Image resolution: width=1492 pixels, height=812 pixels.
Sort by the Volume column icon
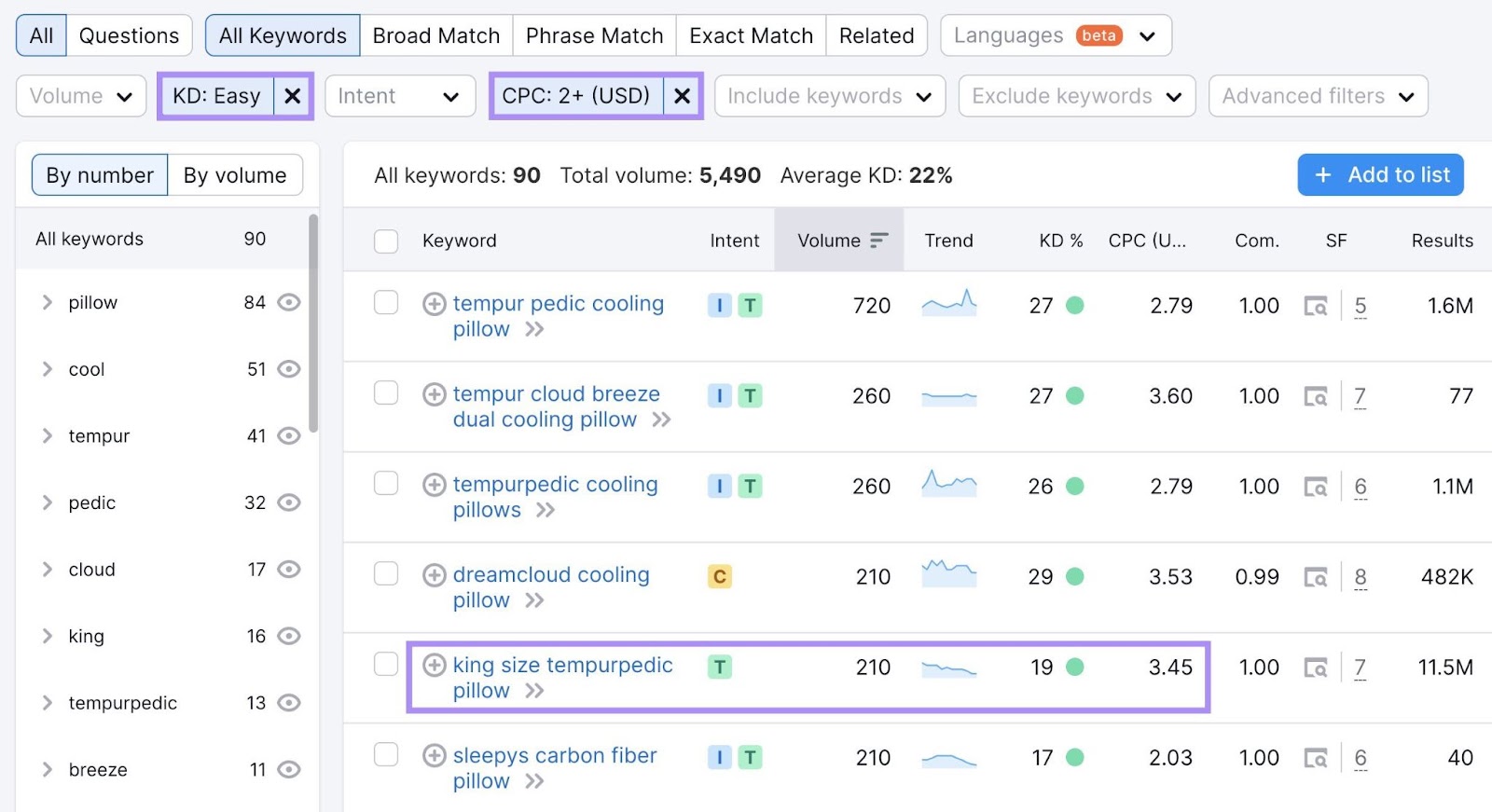[x=878, y=241]
